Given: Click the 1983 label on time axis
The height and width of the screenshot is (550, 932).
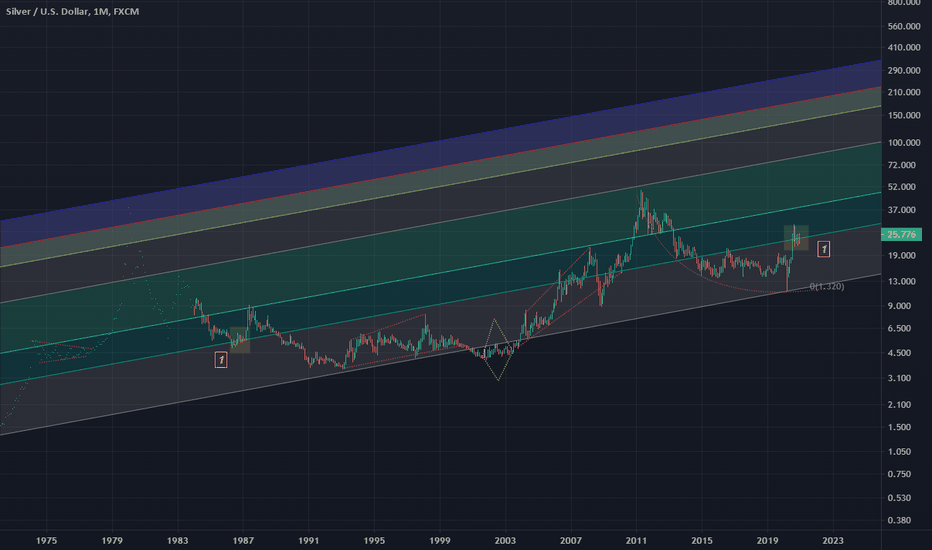Looking at the screenshot, I should coord(177,540).
